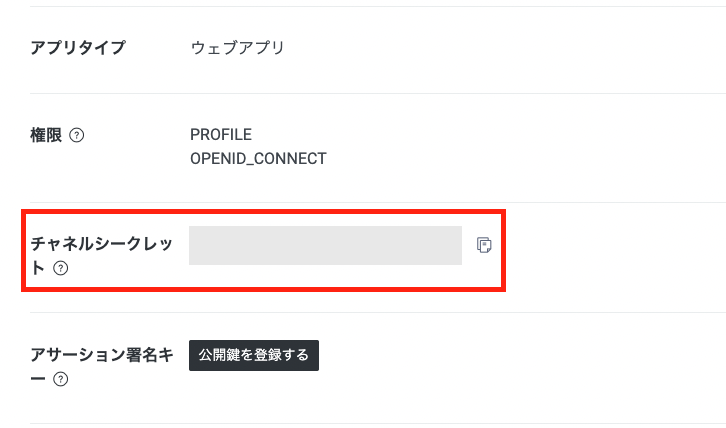726x428 pixels.
Task: Copy the channel secret with the copy icon
Action: click(483, 245)
